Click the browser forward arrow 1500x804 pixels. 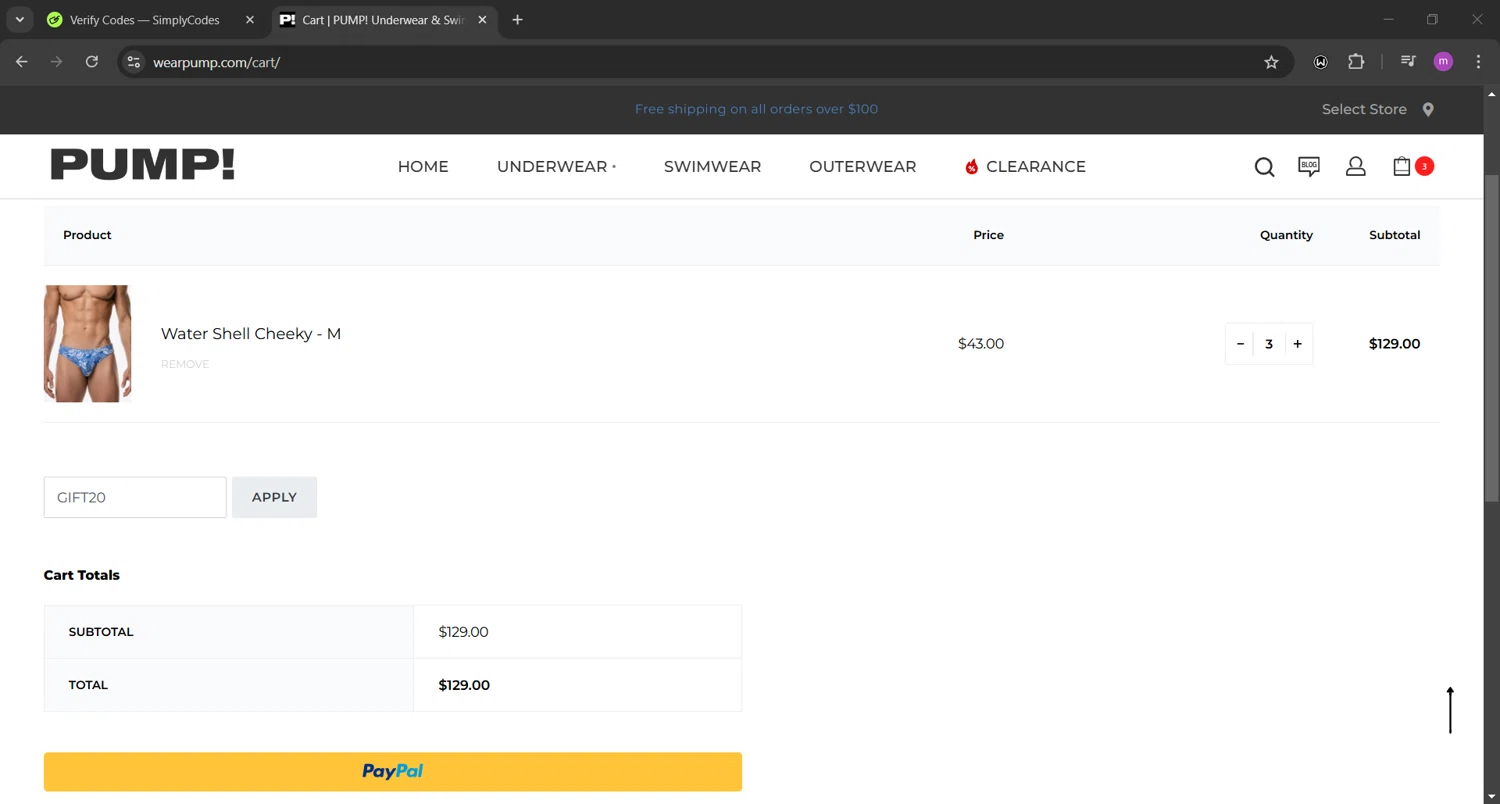pyautogui.click(x=57, y=62)
